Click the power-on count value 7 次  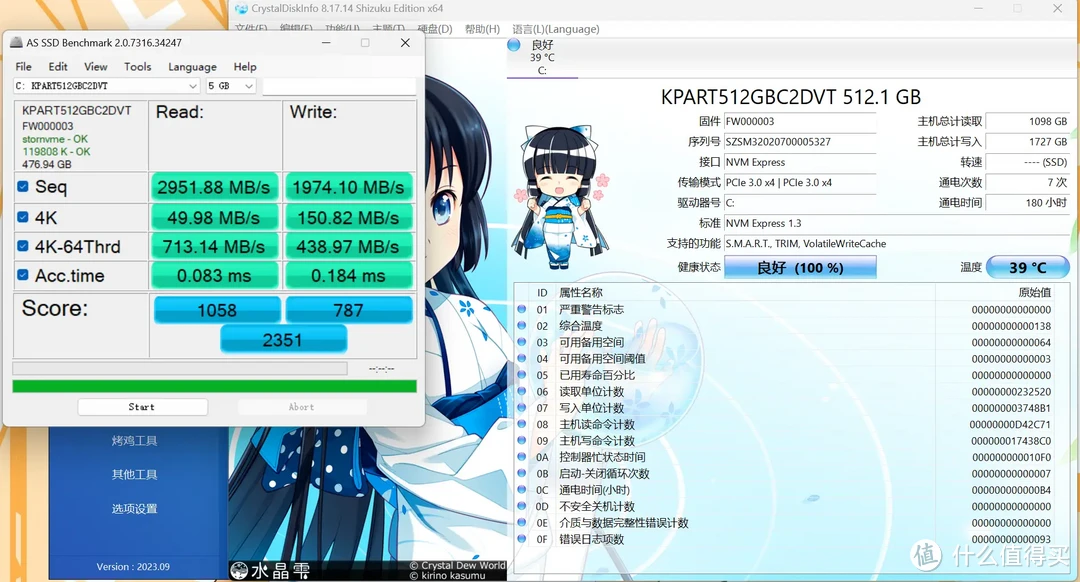tap(1028, 183)
